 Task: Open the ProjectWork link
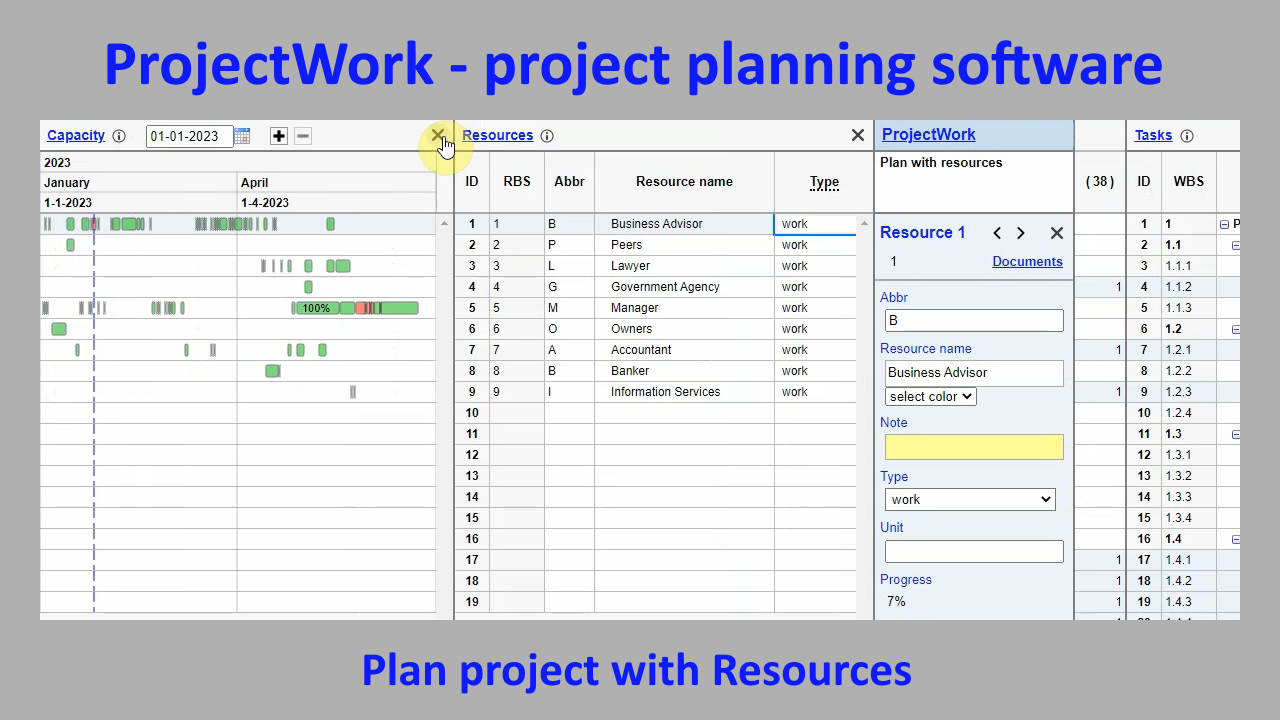tap(929, 134)
